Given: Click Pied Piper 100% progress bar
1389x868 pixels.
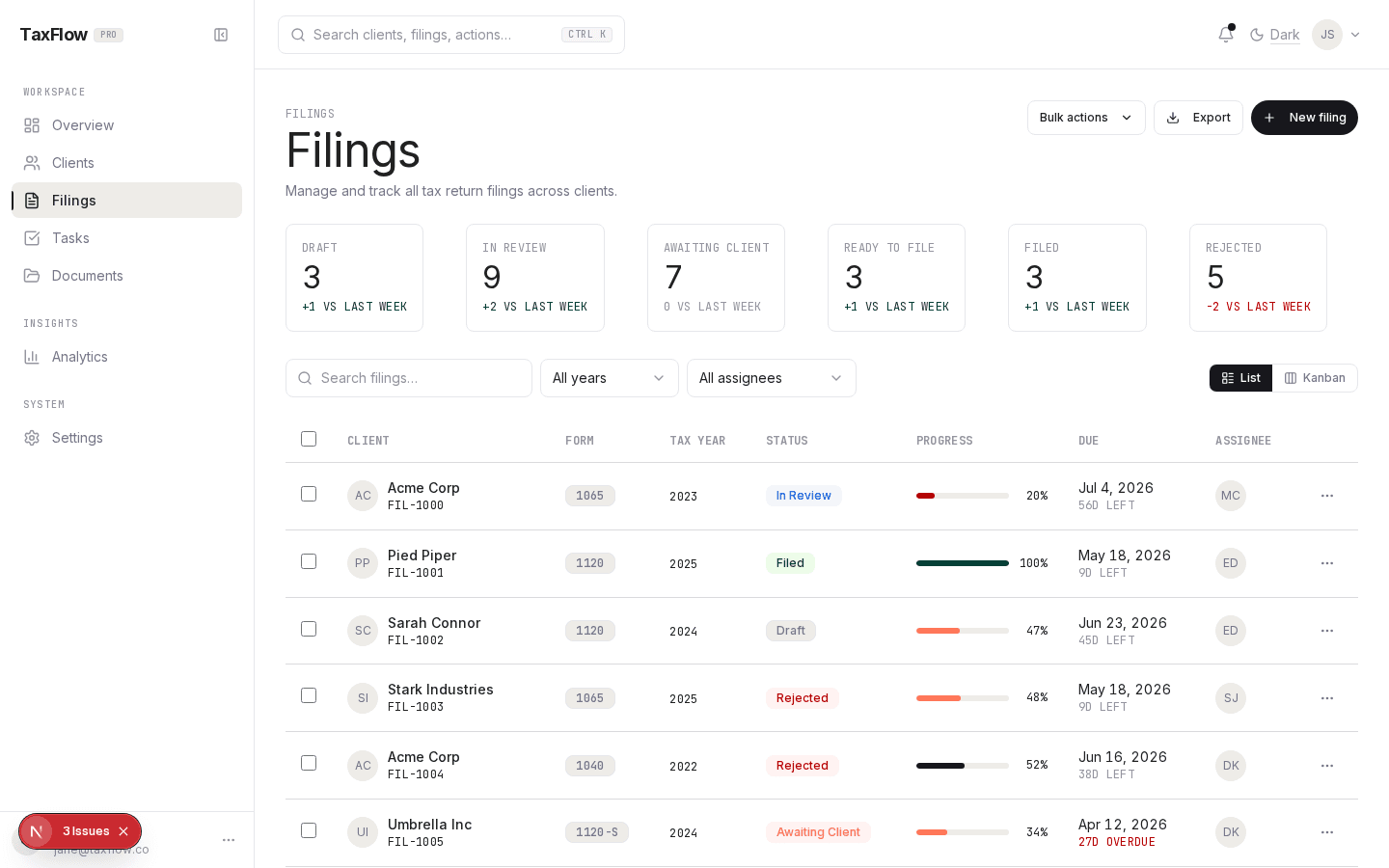Looking at the screenshot, I should [963, 563].
